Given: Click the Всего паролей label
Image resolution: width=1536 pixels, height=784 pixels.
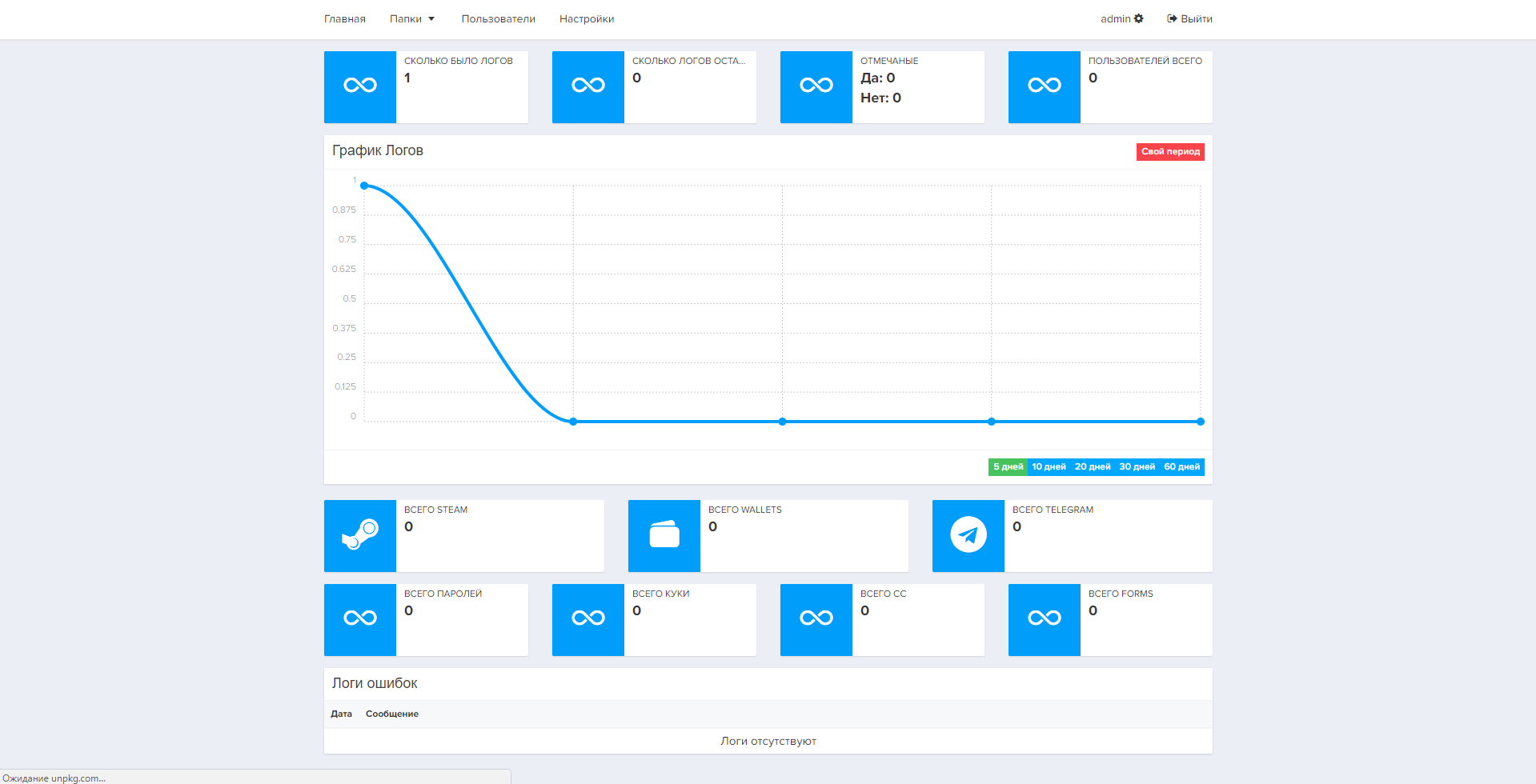Looking at the screenshot, I should click(443, 594).
